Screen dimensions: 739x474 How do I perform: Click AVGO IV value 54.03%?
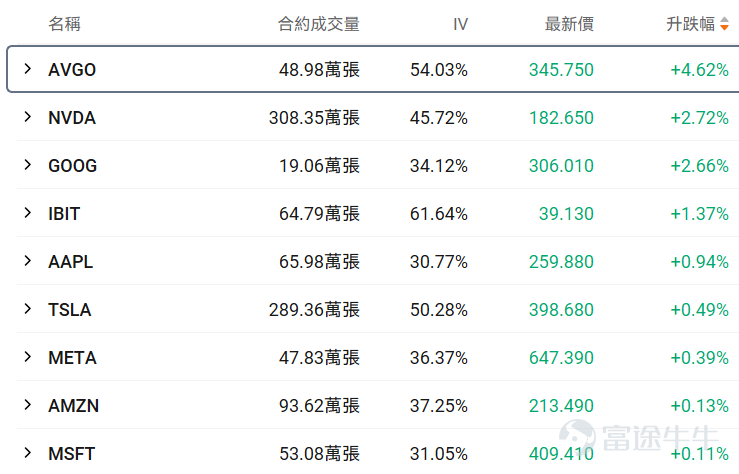coord(439,70)
